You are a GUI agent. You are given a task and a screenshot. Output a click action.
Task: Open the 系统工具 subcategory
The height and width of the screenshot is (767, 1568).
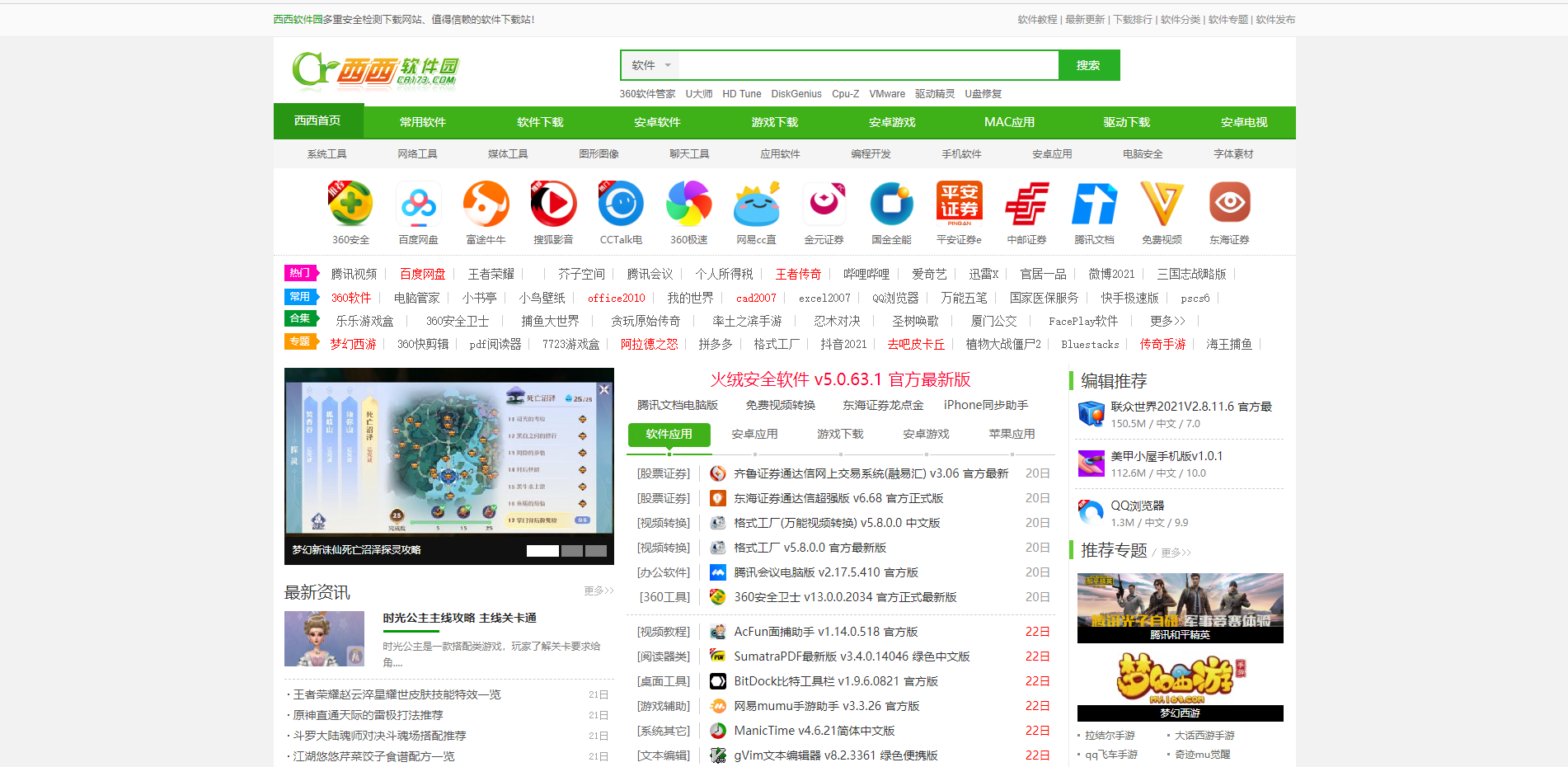point(327,154)
